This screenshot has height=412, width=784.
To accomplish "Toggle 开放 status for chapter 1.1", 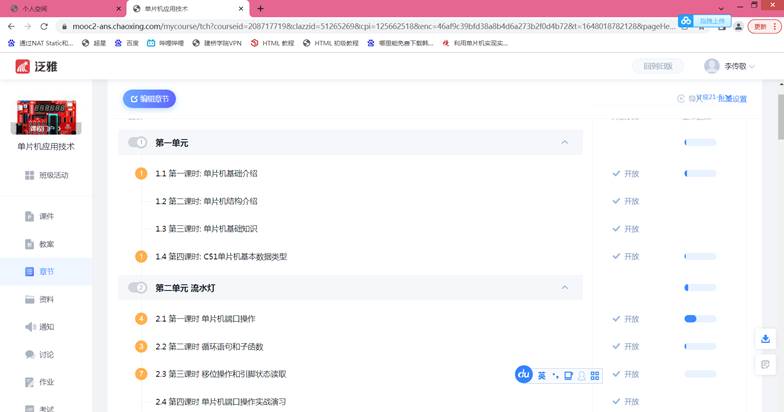I will point(626,174).
